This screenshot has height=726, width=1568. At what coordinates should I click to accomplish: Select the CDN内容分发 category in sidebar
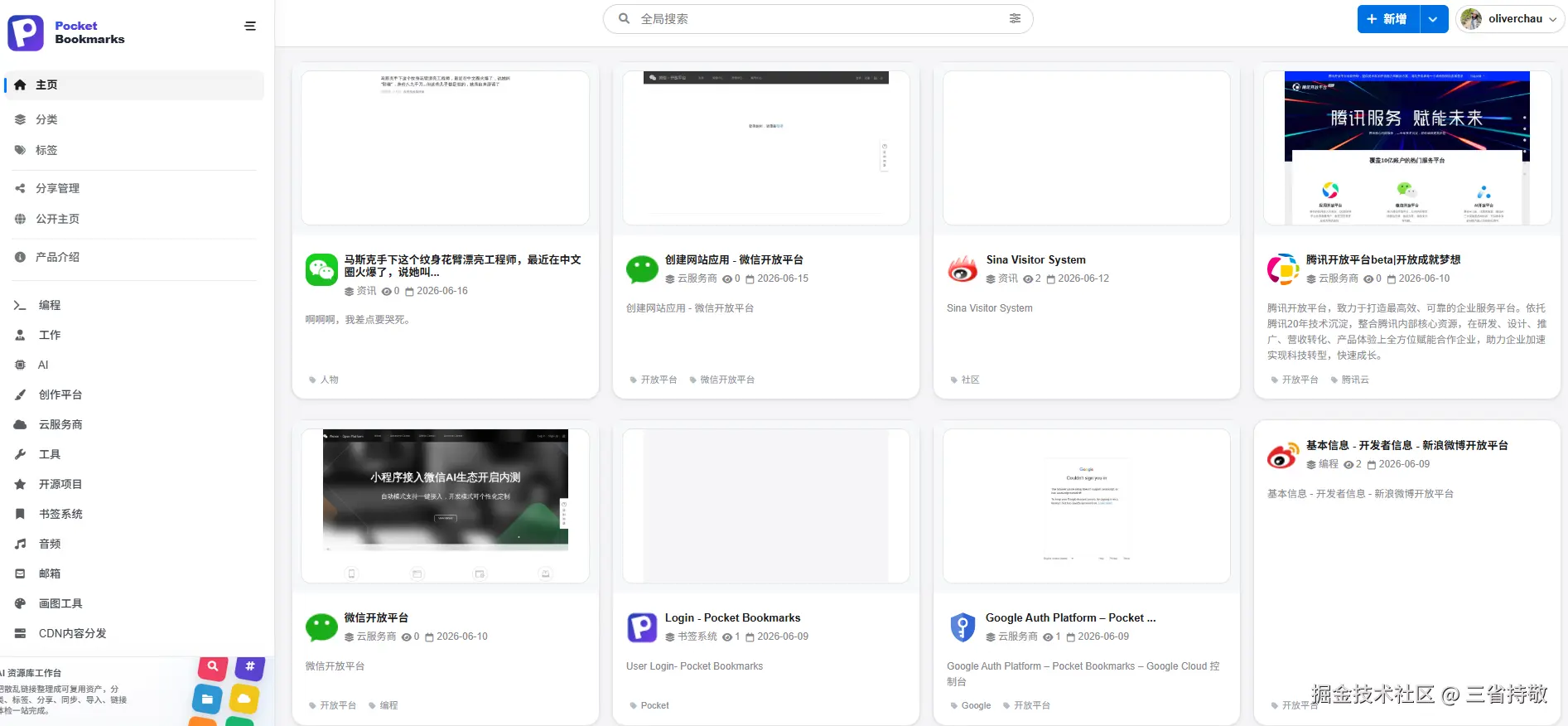[x=134, y=633]
